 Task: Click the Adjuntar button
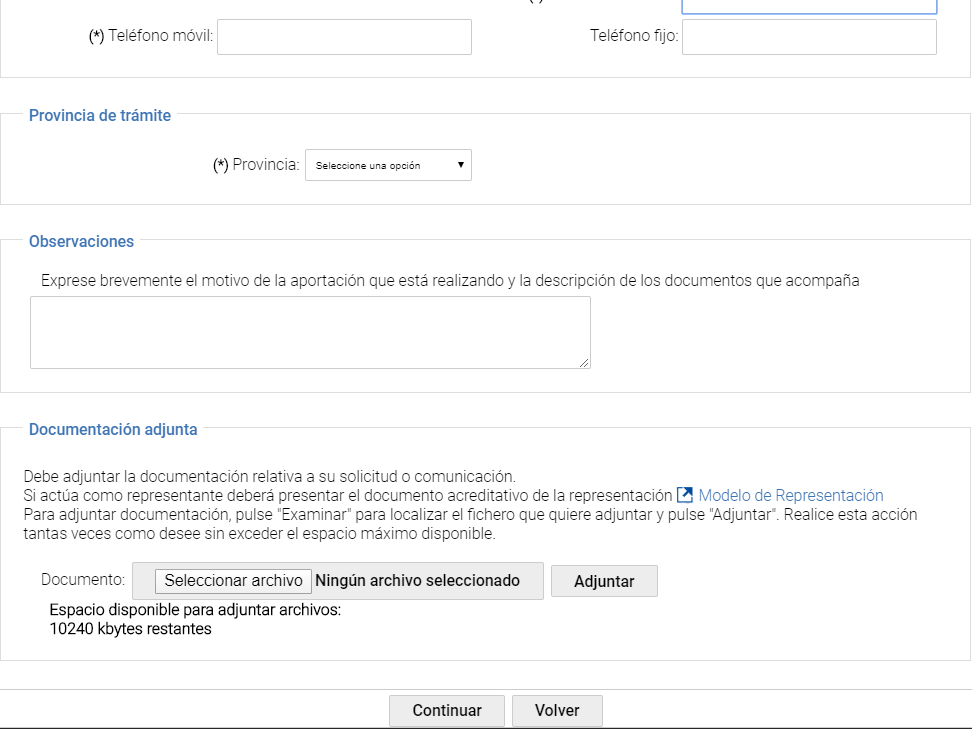pyautogui.click(x=604, y=581)
